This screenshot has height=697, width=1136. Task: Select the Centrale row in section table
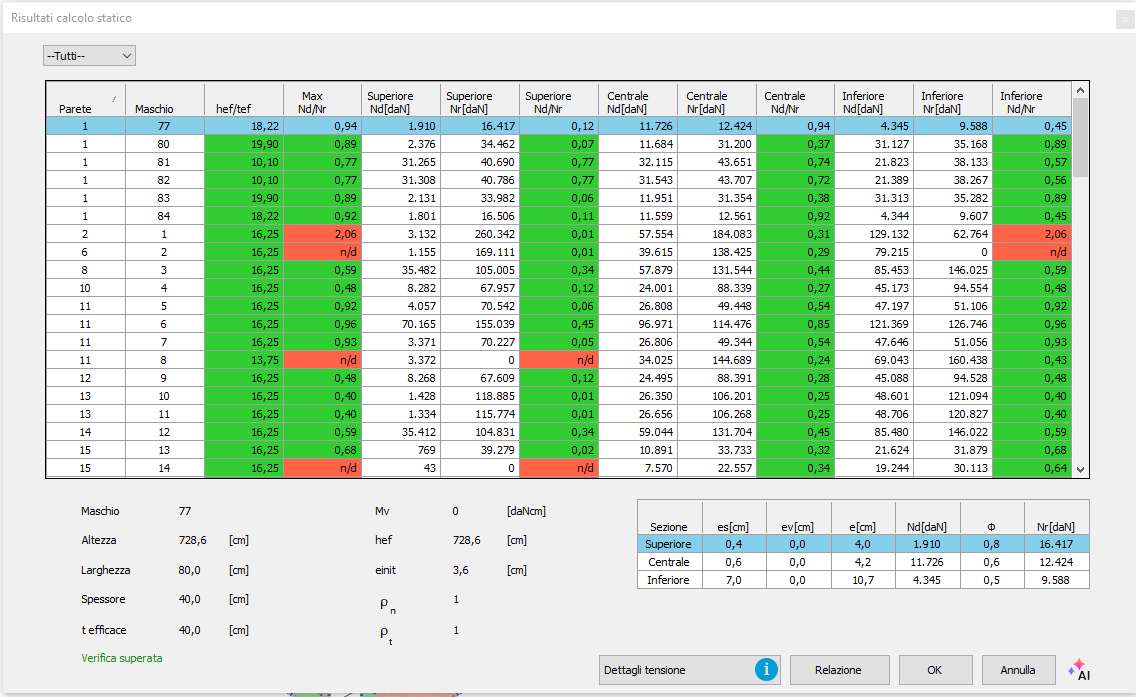coord(669,562)
